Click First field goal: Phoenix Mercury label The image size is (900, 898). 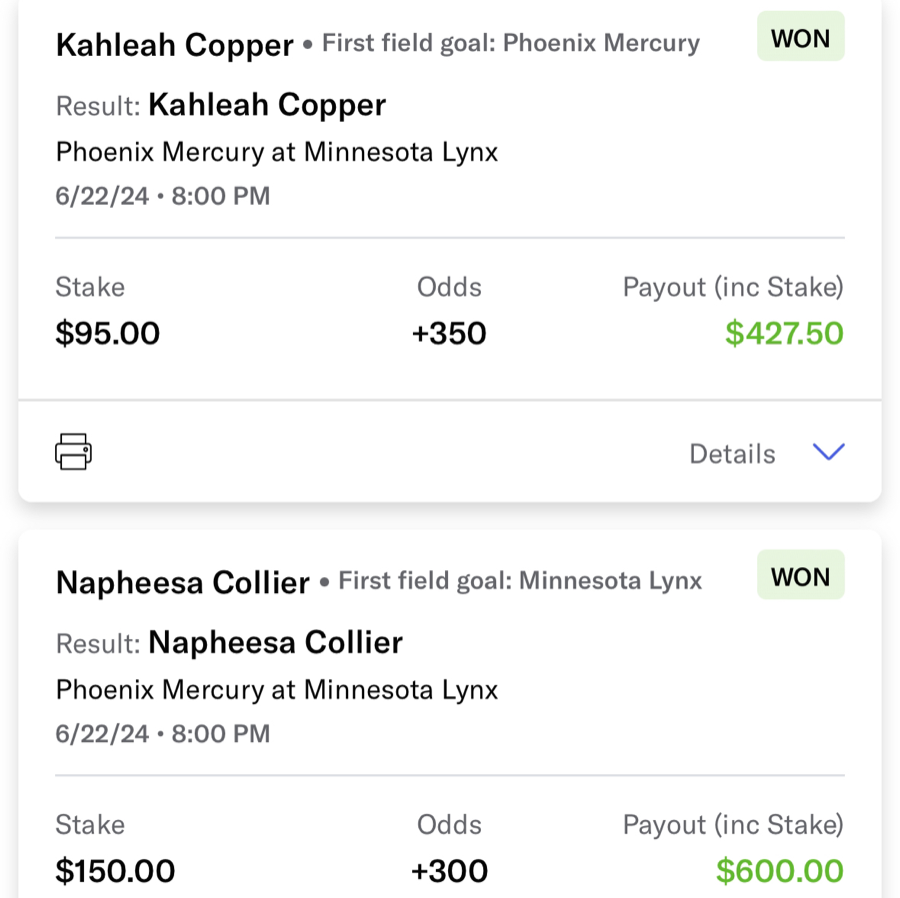(x=510, y=42)
